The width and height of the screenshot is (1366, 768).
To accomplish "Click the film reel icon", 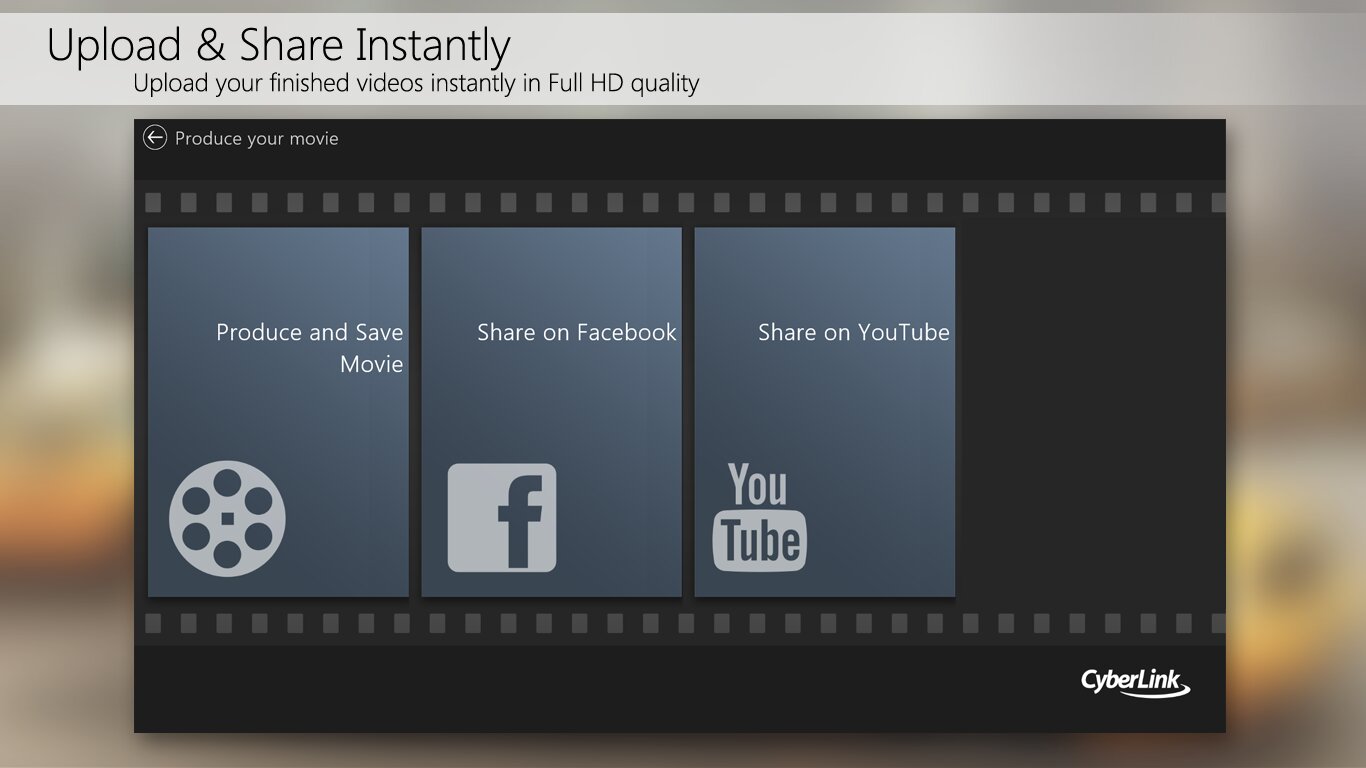I will click(227, 518).
